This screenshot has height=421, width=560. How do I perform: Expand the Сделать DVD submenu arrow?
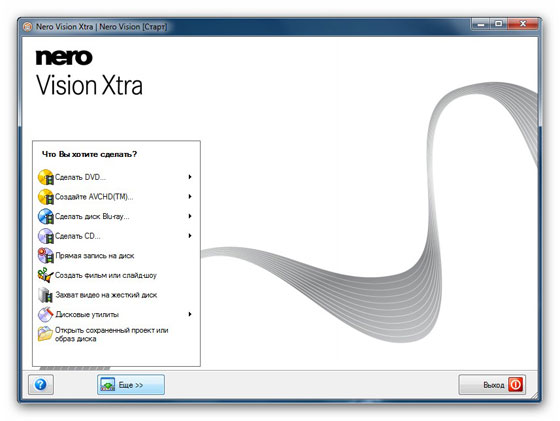(x=190, y=177)
